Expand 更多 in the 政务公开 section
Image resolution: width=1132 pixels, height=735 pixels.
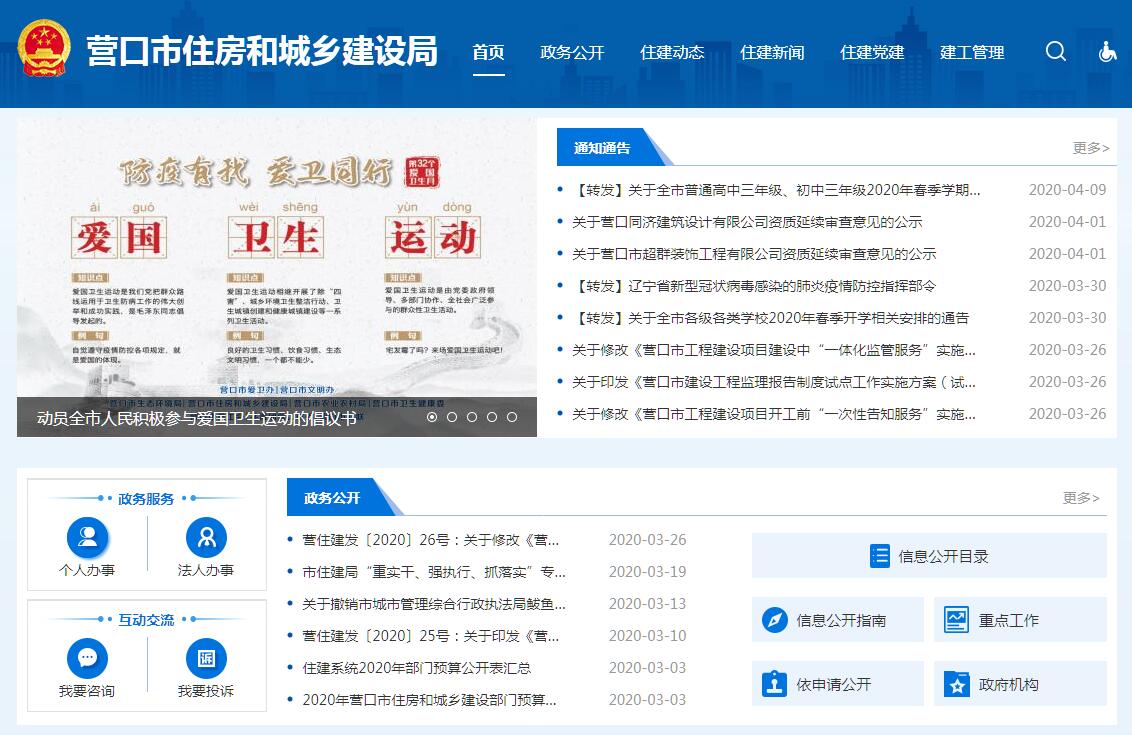click(x=1080, y=498)
